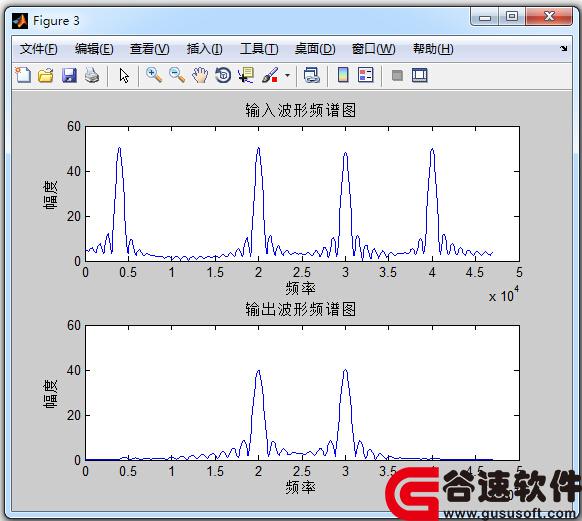Insert Colorbar using toolbar icon
Image resolution: width=582 pixels, height=521 pixels.
343,75
